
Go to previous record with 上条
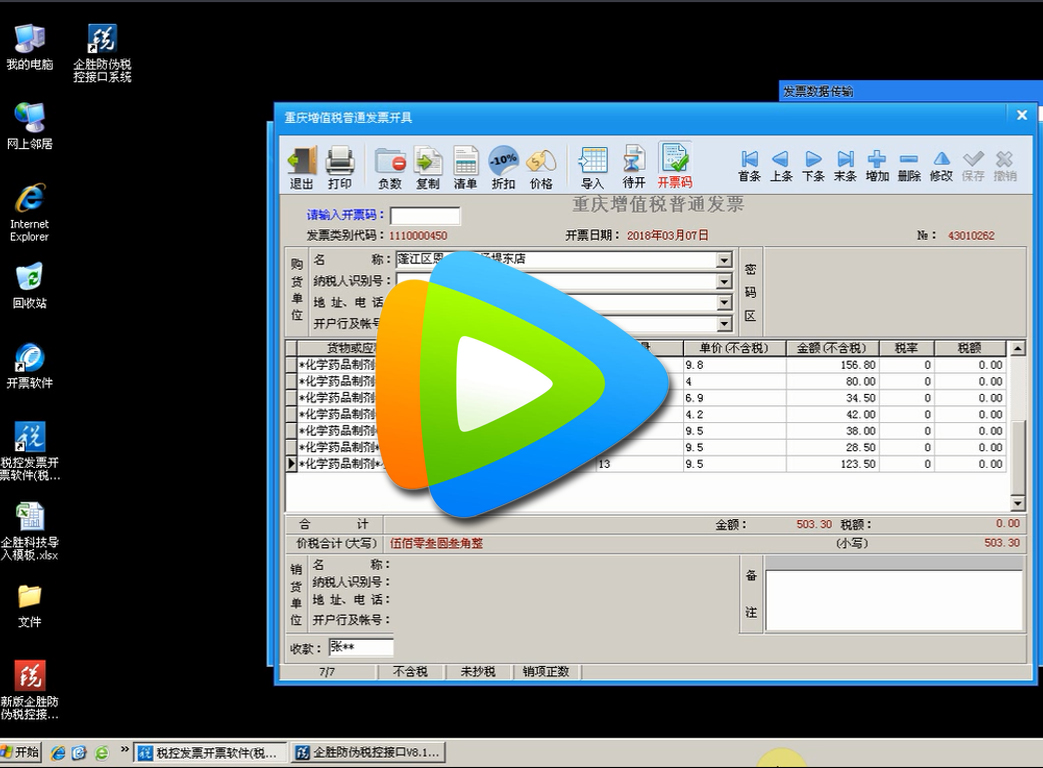(x=781, y=166)
